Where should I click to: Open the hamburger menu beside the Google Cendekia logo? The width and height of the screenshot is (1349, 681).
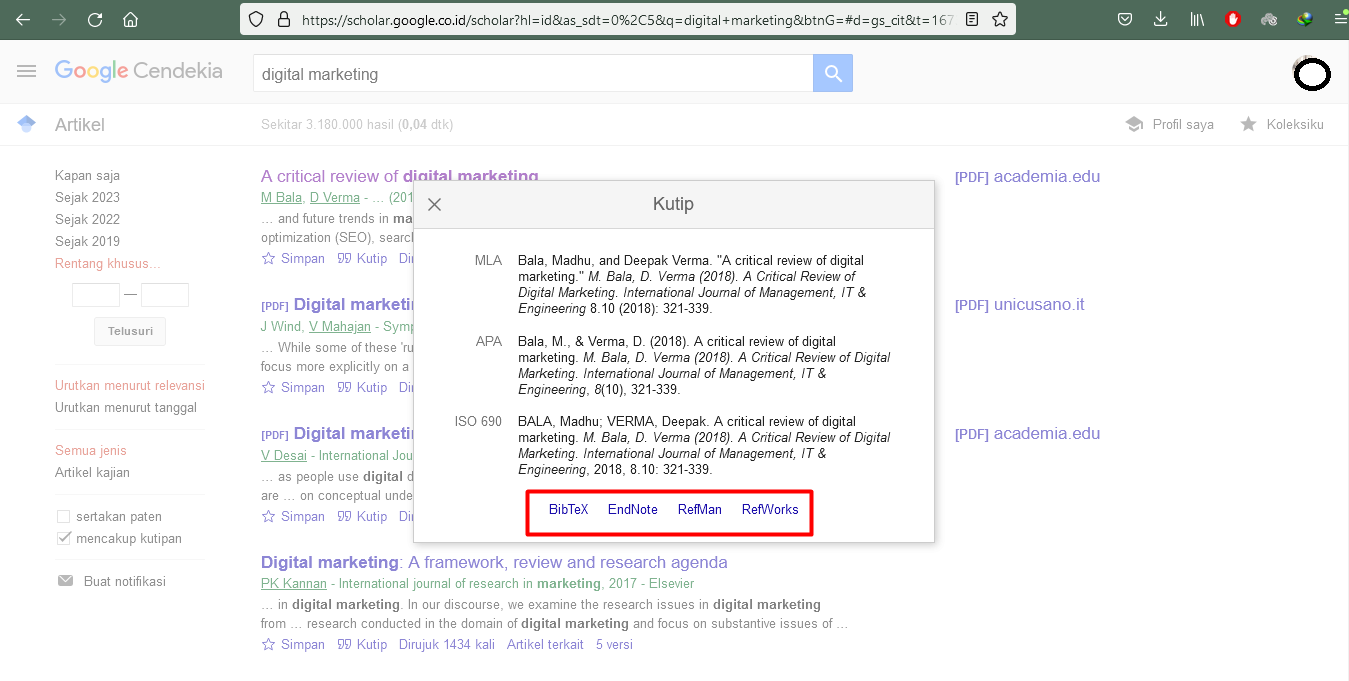coord(27,71)
